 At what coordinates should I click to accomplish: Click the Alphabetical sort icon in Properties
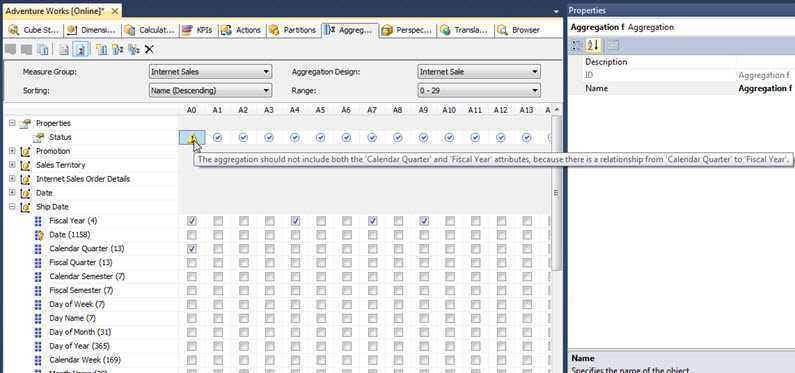click(593, 46)
